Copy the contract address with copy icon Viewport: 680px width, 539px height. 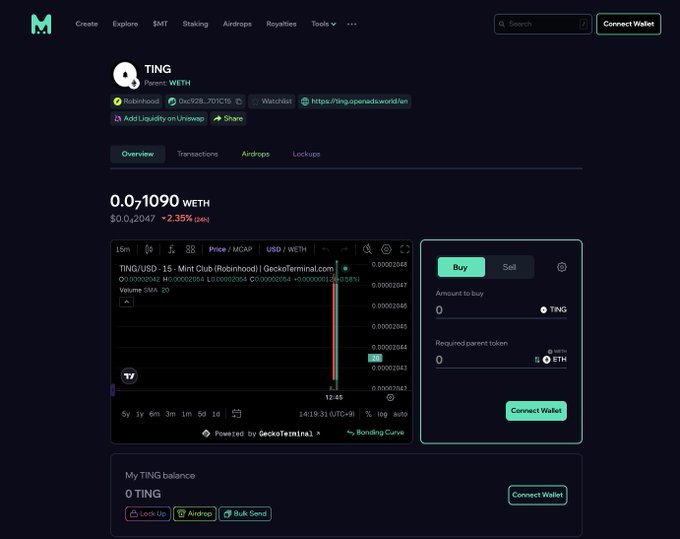(x=239, y=101)
